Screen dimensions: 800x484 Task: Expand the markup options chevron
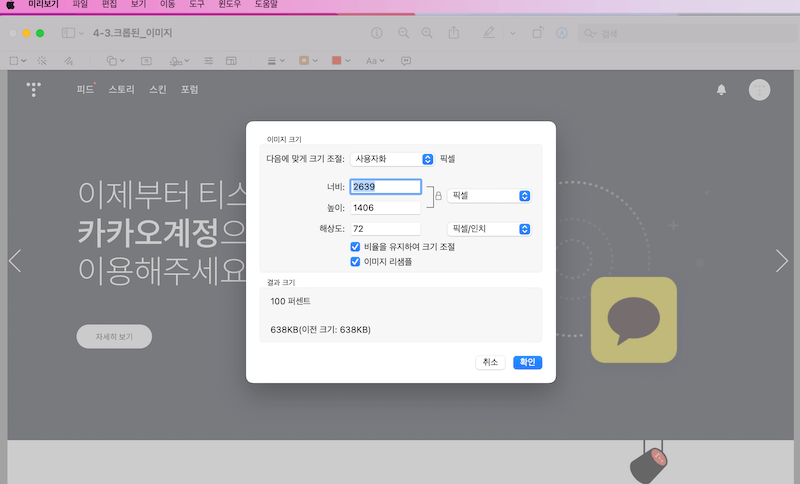(x=513, y=34)
